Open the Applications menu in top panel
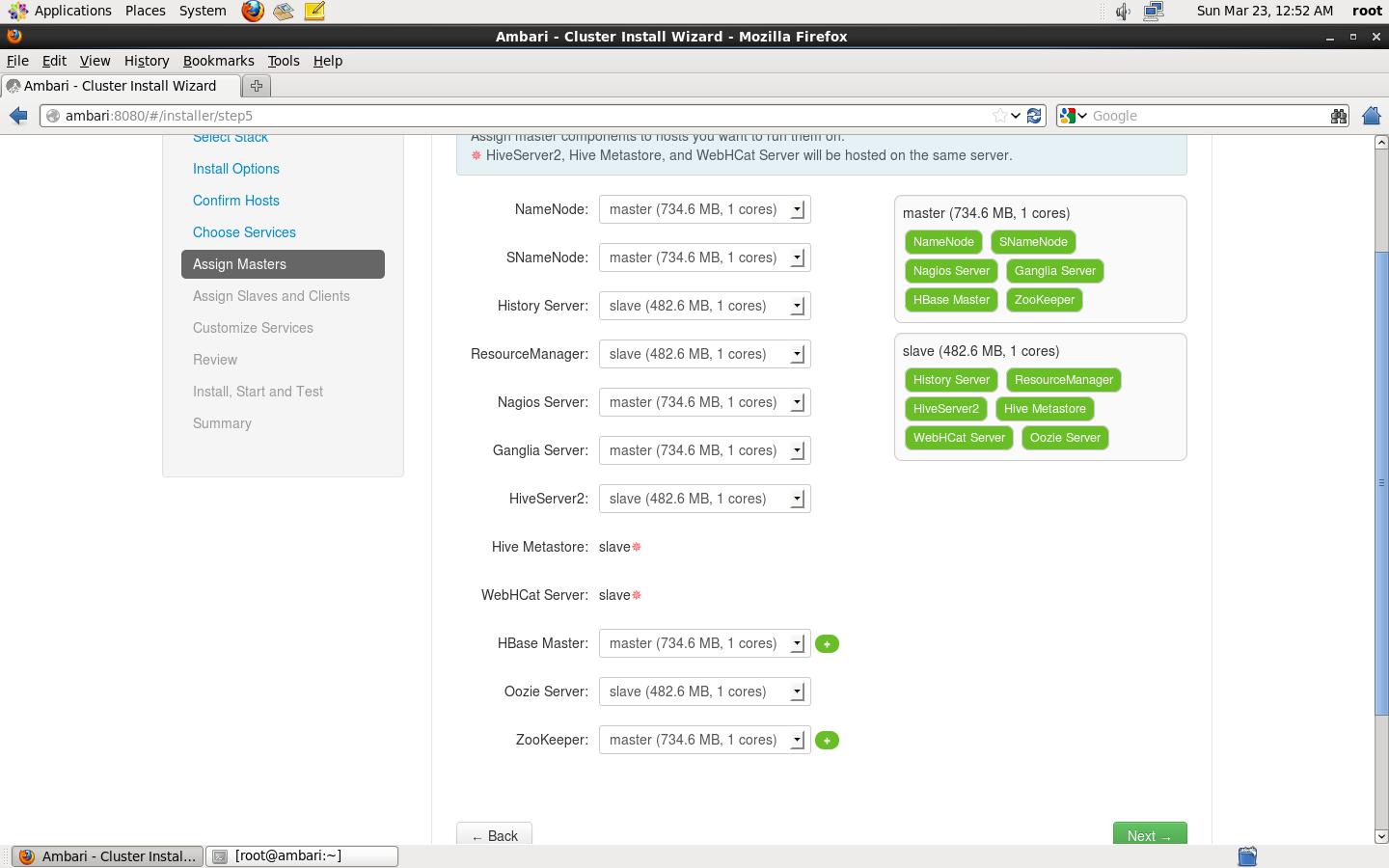This screenshot has height=868, width=1389. (72, 11)
